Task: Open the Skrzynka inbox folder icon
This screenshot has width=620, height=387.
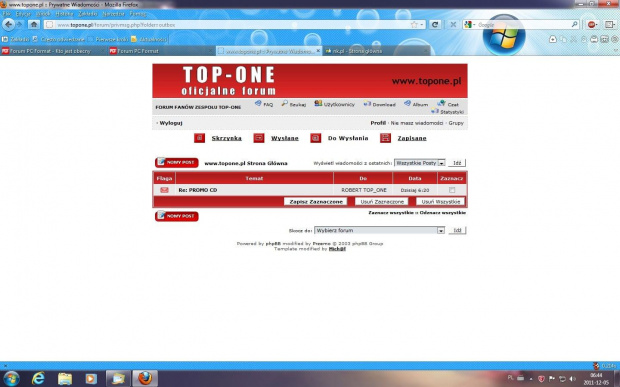Action: point(199,138)
